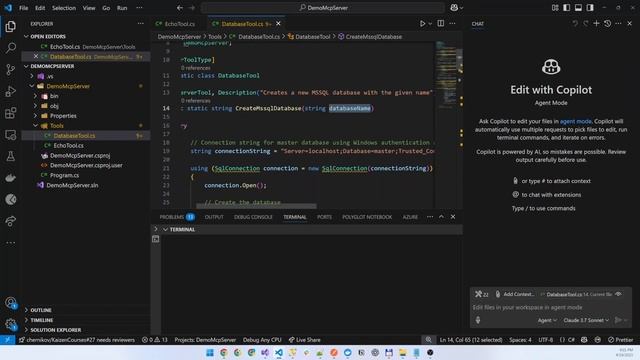Open the Extensions view
Image resolution: width=640 pixels, height=360 pixels.
(11, 113)
